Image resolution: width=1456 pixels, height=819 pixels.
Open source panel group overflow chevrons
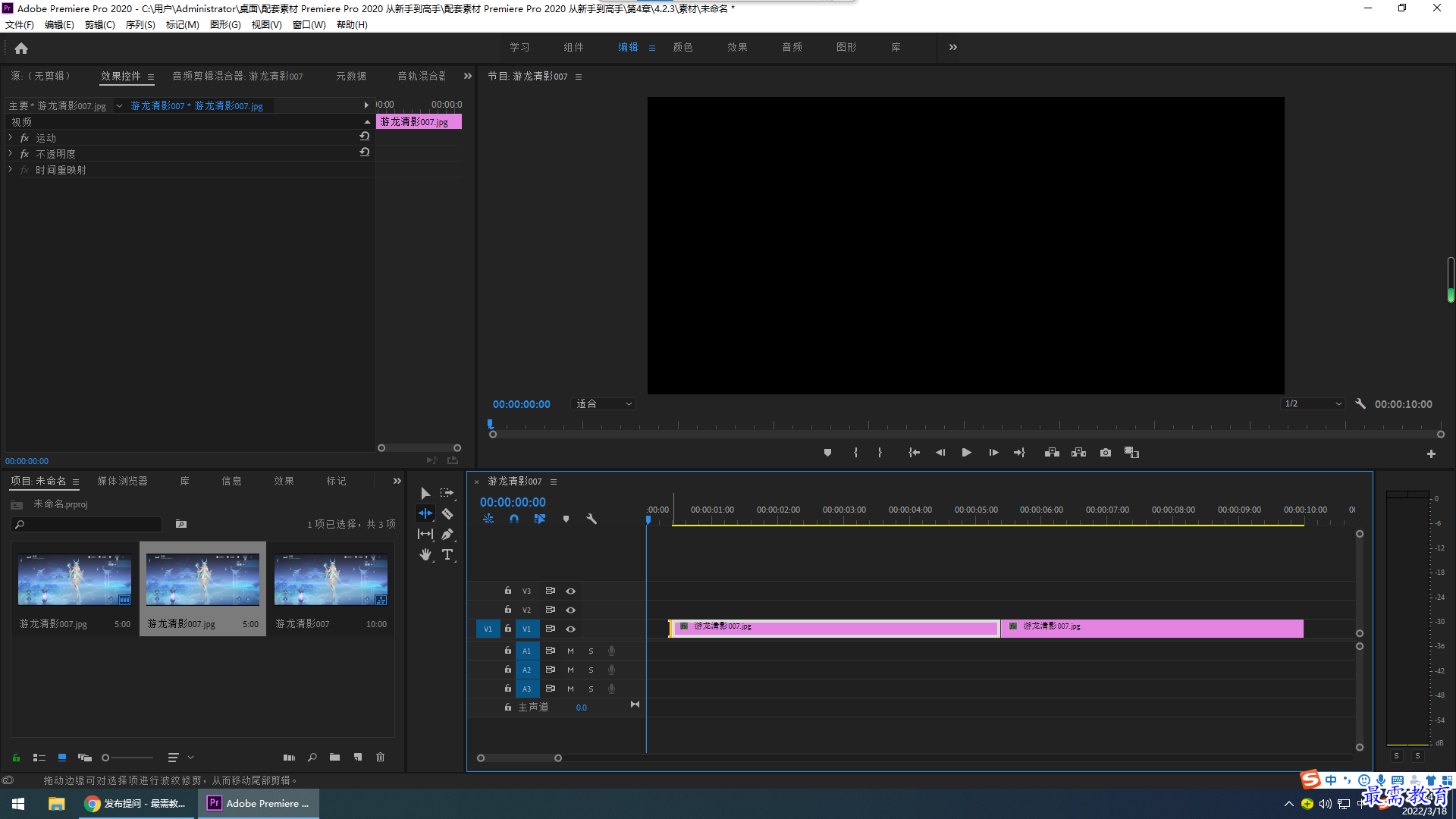point(468,76)
